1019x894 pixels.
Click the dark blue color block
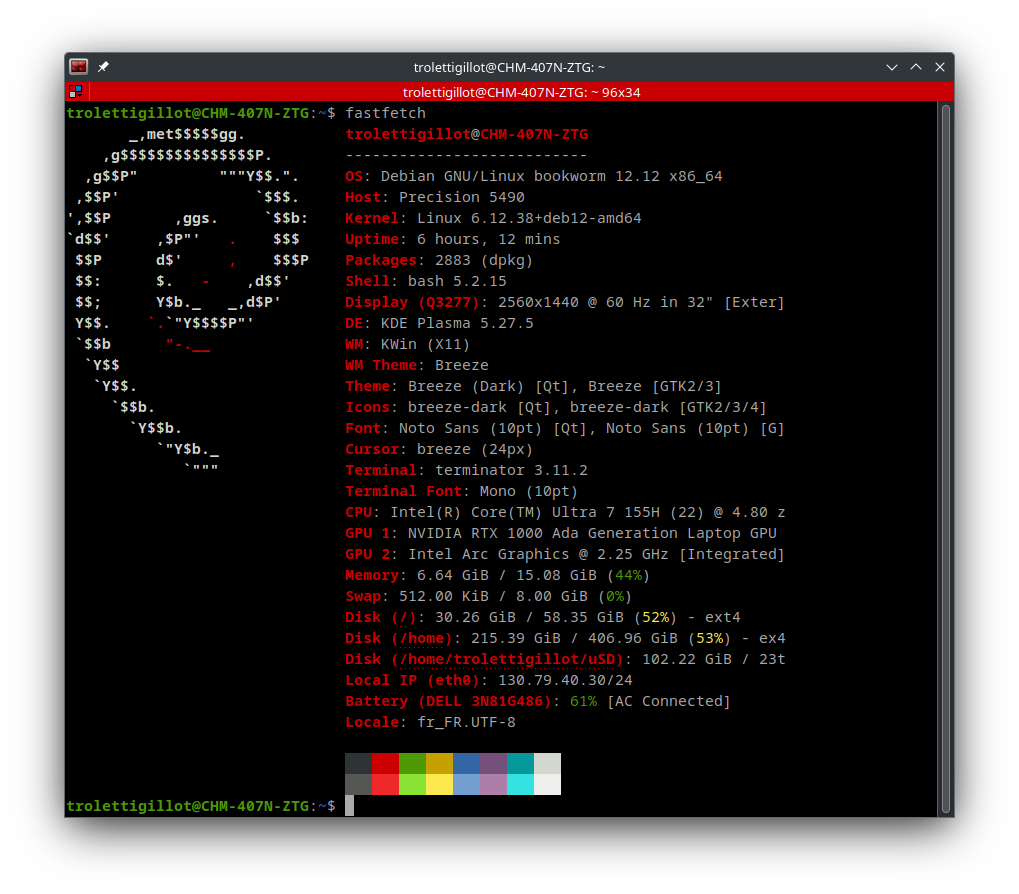466,763
